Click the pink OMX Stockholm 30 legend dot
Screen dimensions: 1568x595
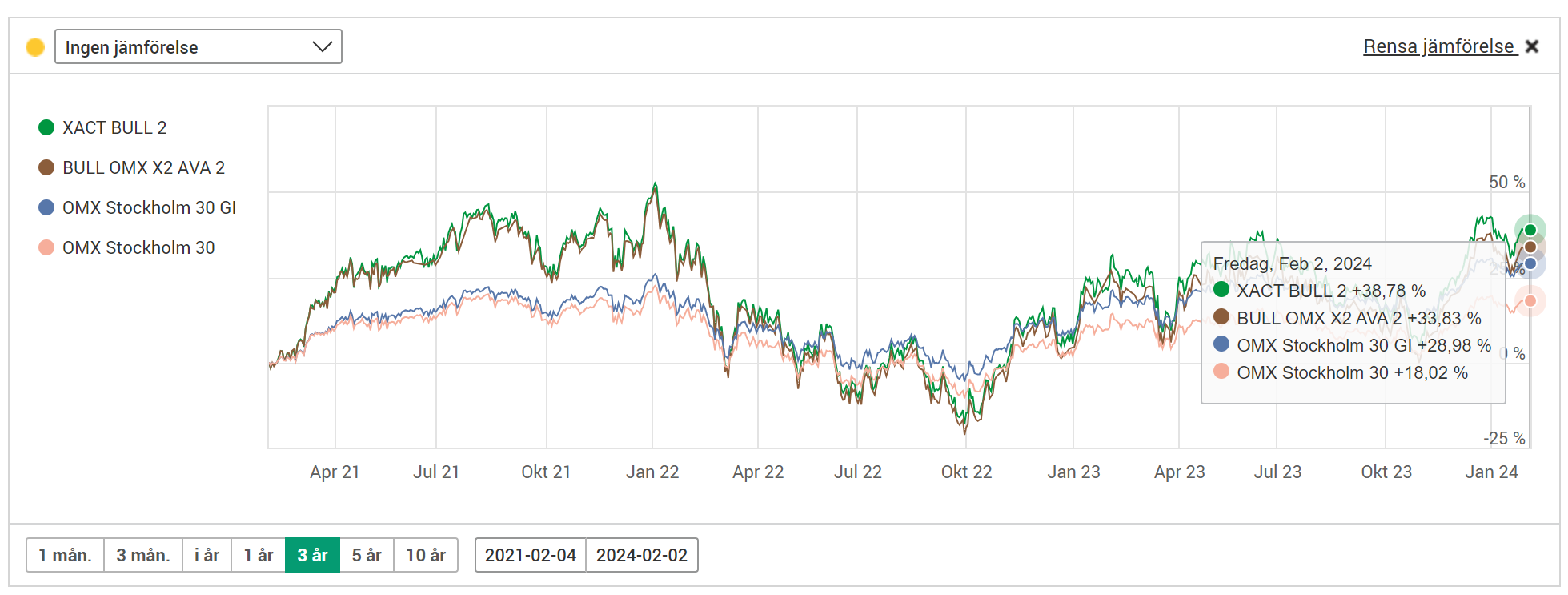pos(46,247)
